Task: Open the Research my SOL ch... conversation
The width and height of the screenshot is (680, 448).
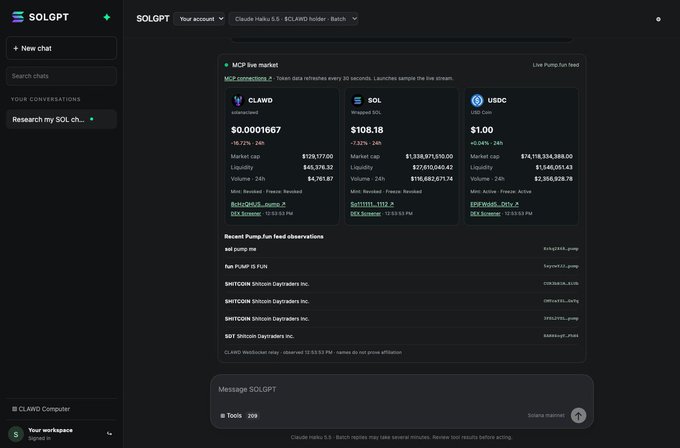Action: (61, 119)
